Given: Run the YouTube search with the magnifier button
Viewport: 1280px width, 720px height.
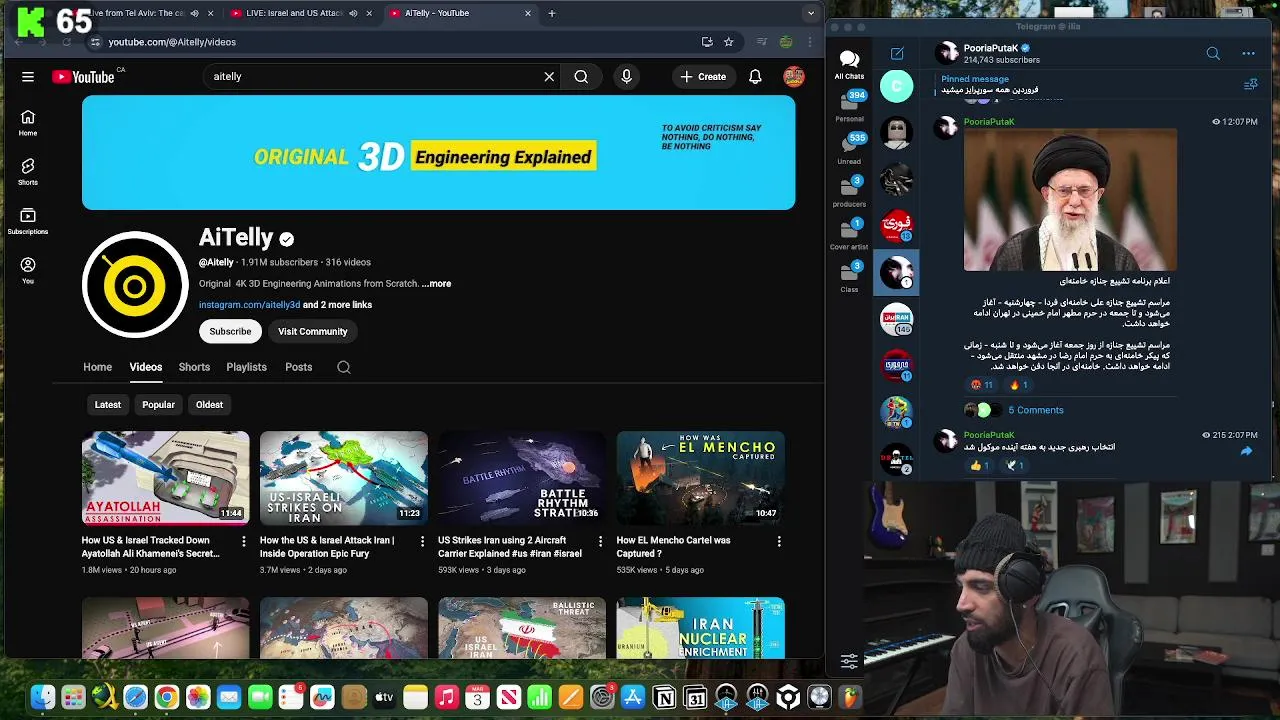Looking at the screenshot, I should [581, 76].
